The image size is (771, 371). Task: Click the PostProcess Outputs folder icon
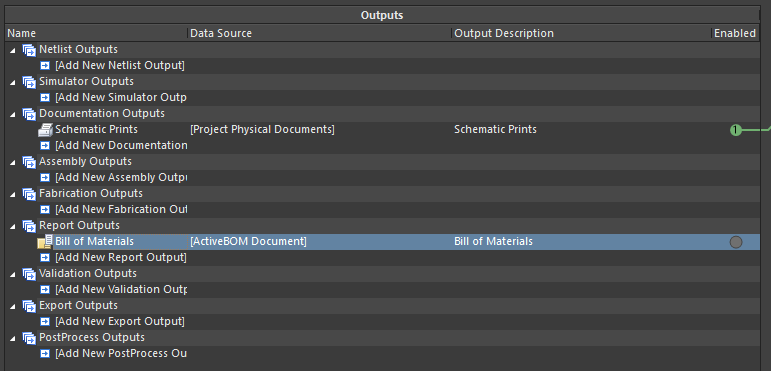click(x=29, y=338)
